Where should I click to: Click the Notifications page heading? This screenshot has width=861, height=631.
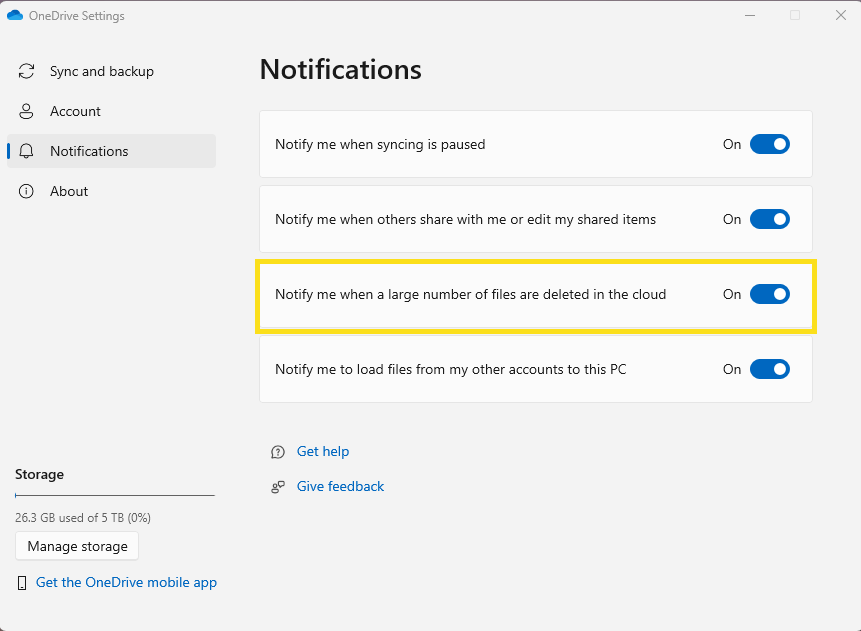pos(340,70)
